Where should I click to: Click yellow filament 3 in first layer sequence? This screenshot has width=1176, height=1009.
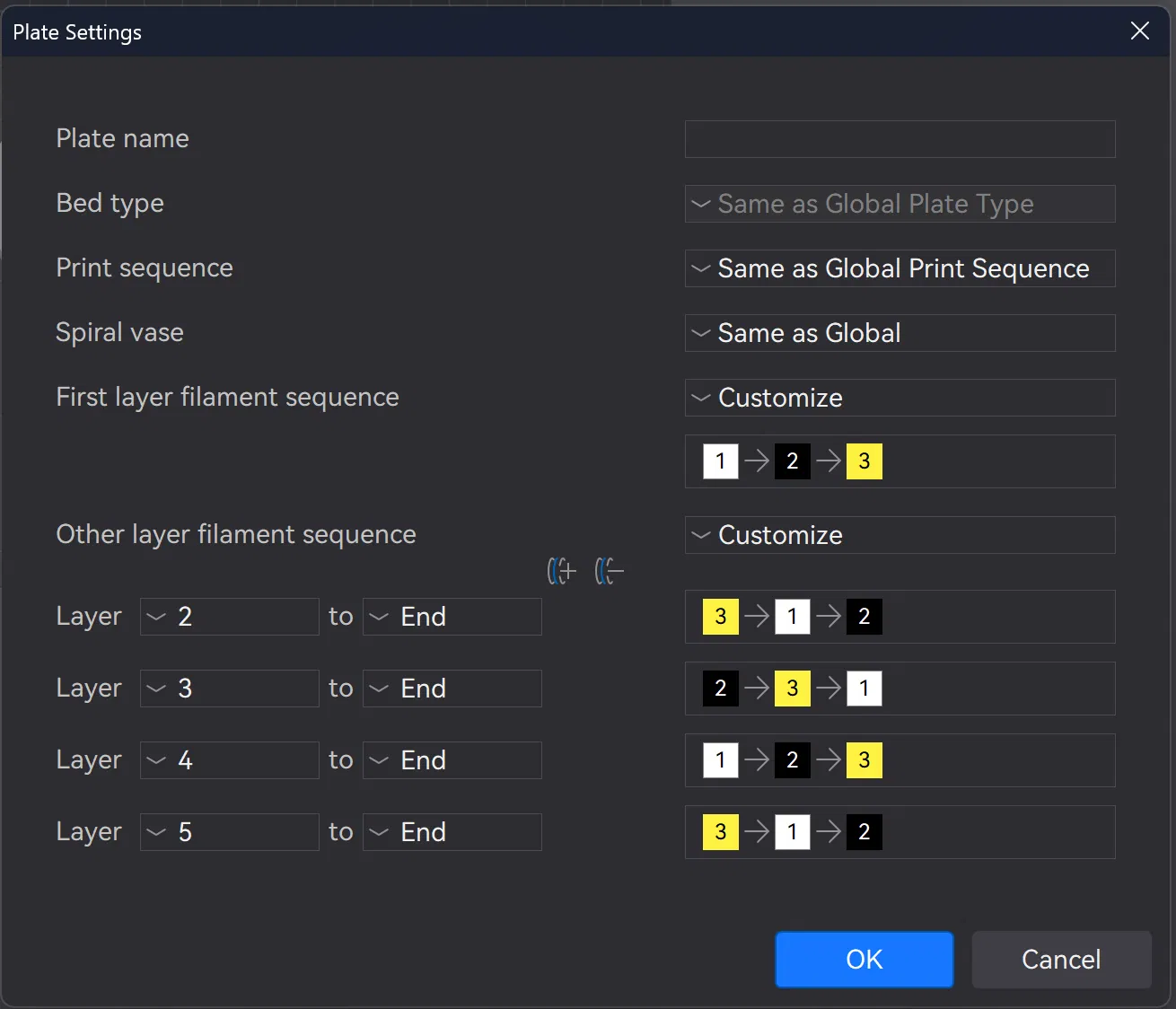[x=864, y=461]
